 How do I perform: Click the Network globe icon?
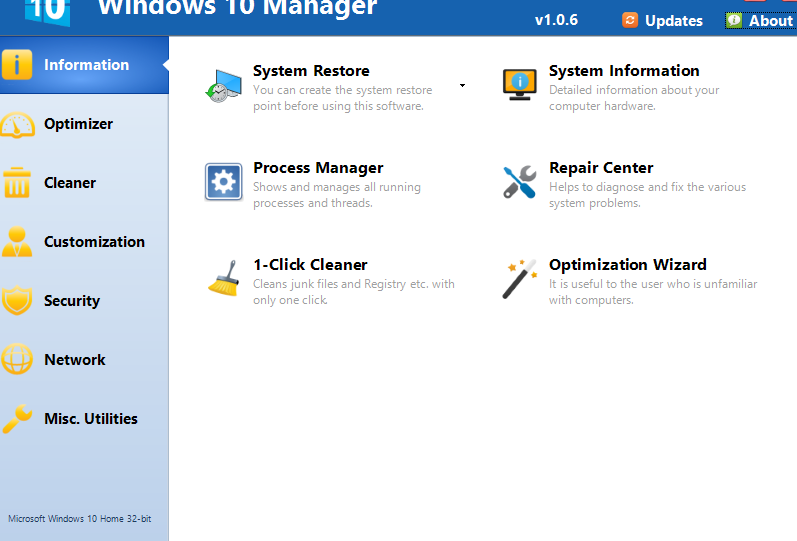(18, 360)
